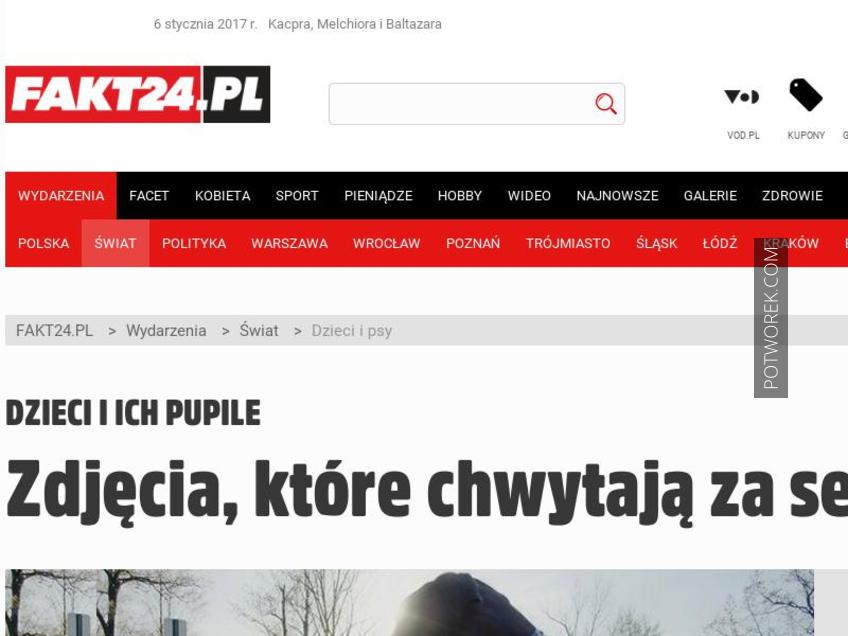Click the Świat breadcrumb link
The width and height of the screenshot is (848, 636).
pyautogui.click(x=259, y=330)
